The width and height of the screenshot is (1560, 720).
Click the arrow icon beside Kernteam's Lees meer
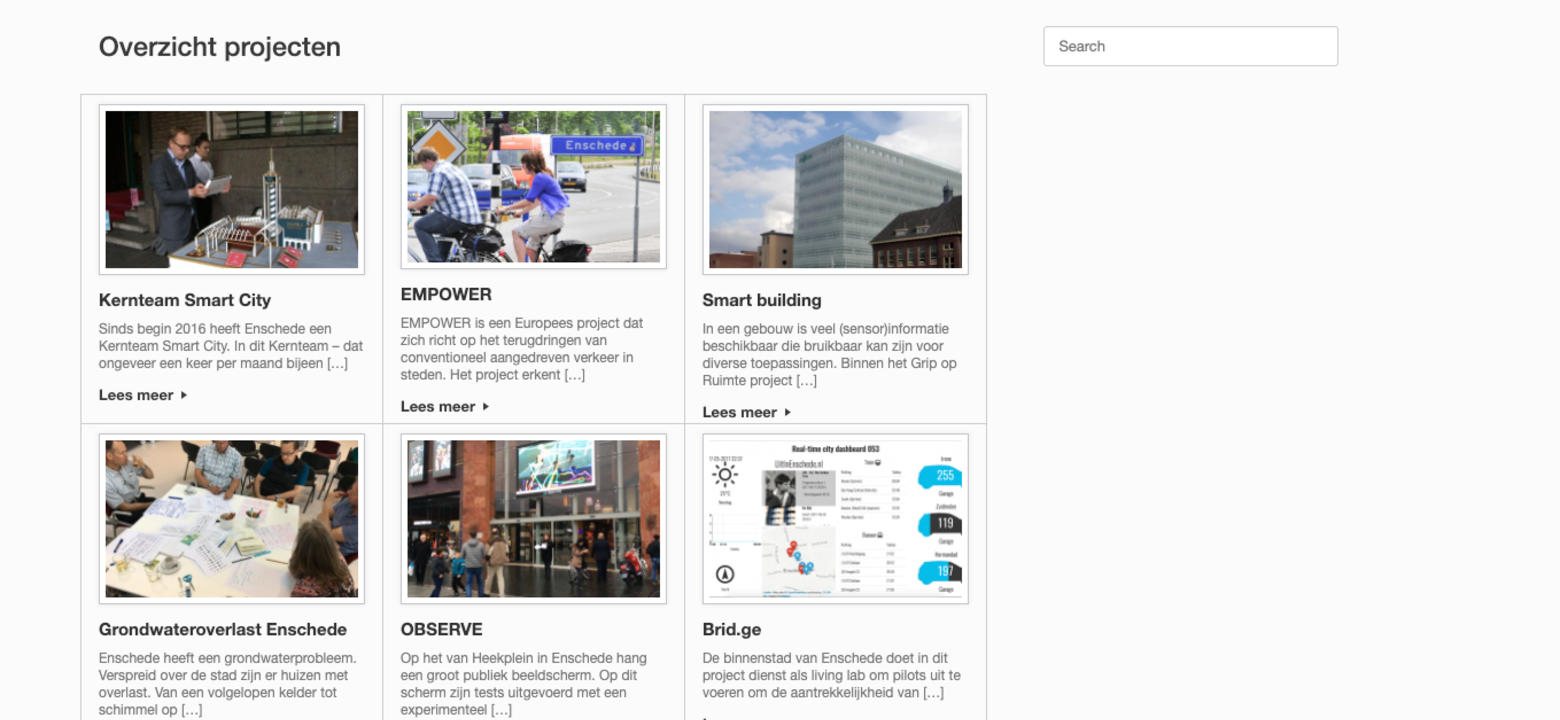(184, 395)
